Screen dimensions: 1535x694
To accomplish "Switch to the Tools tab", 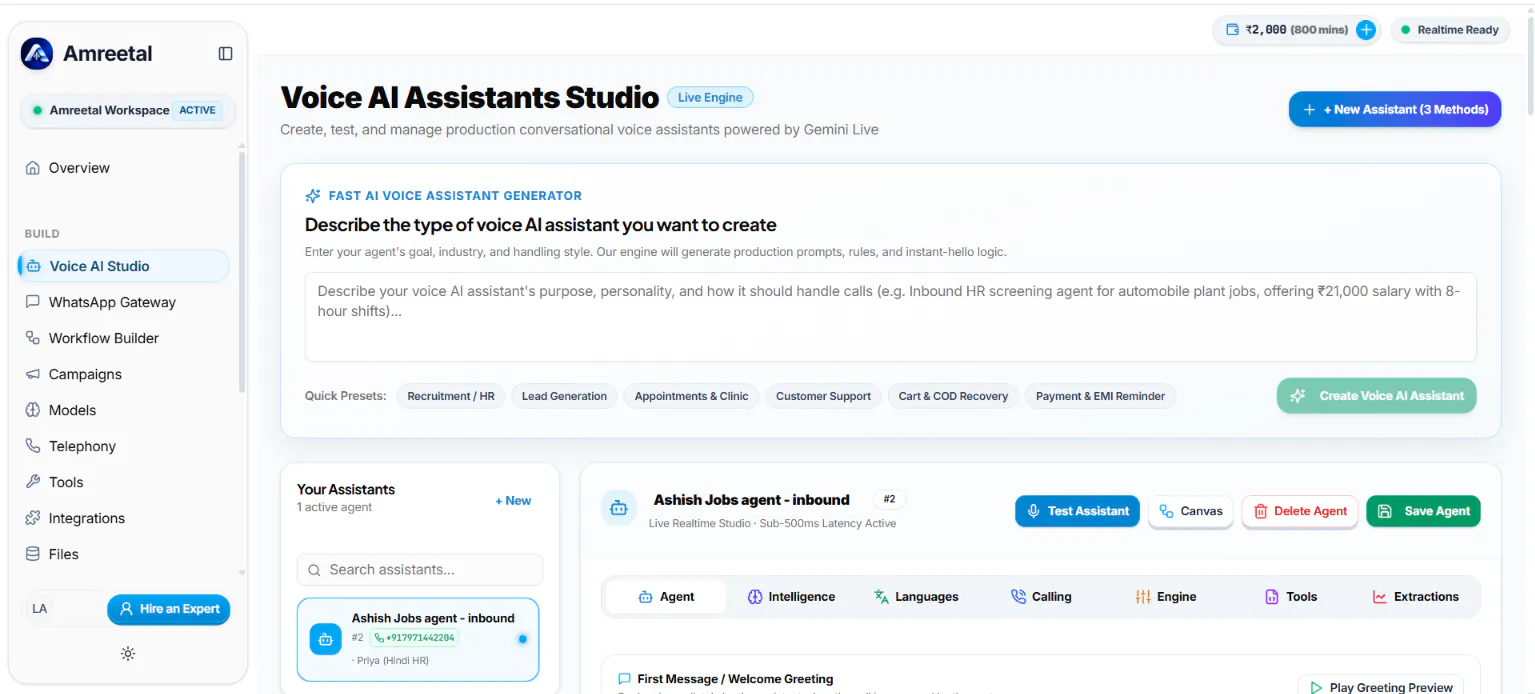I will click(1291, 597).
